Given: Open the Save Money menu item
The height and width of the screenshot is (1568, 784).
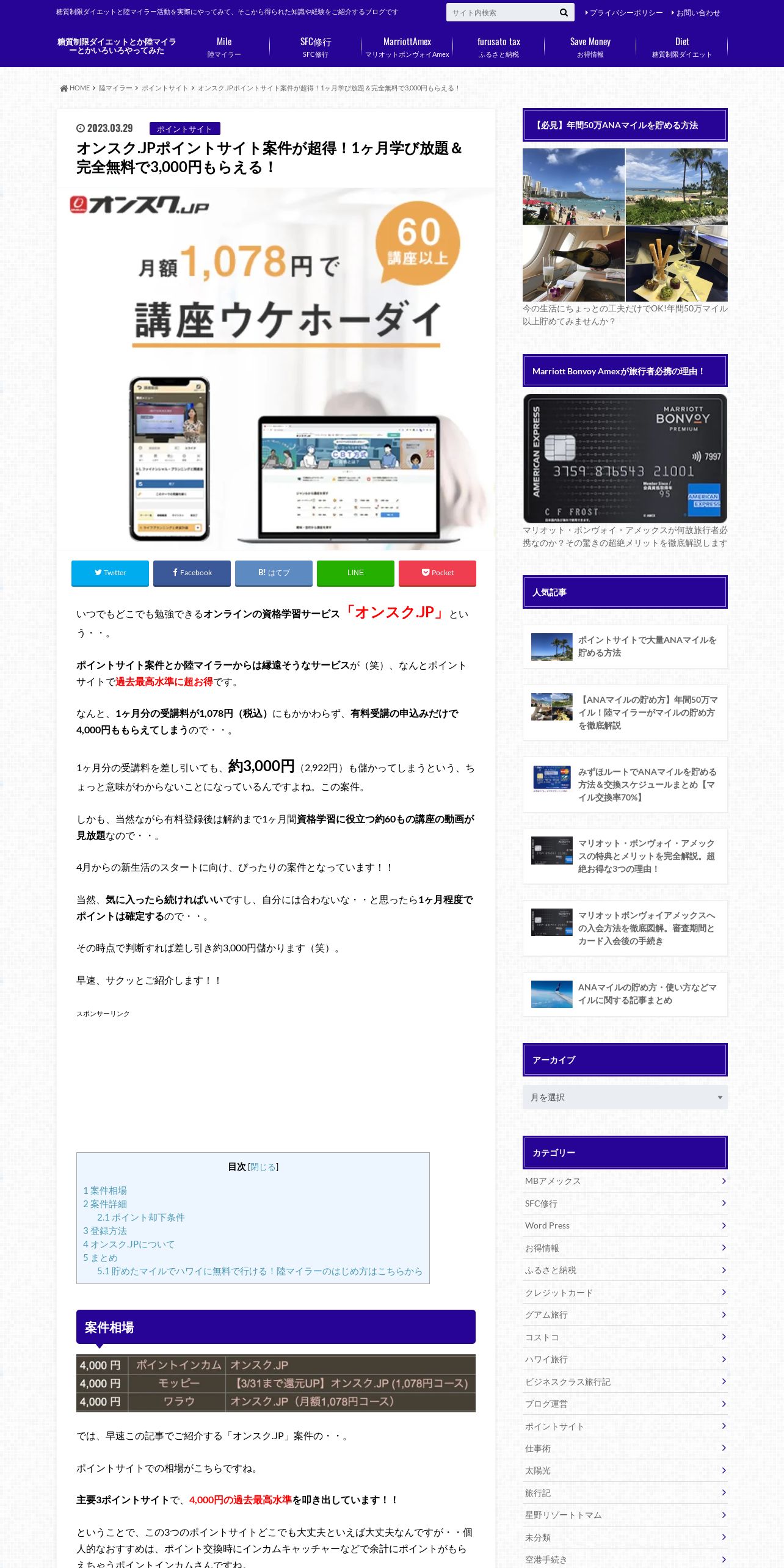Looking at the screenshot, I should coord(590,47).
